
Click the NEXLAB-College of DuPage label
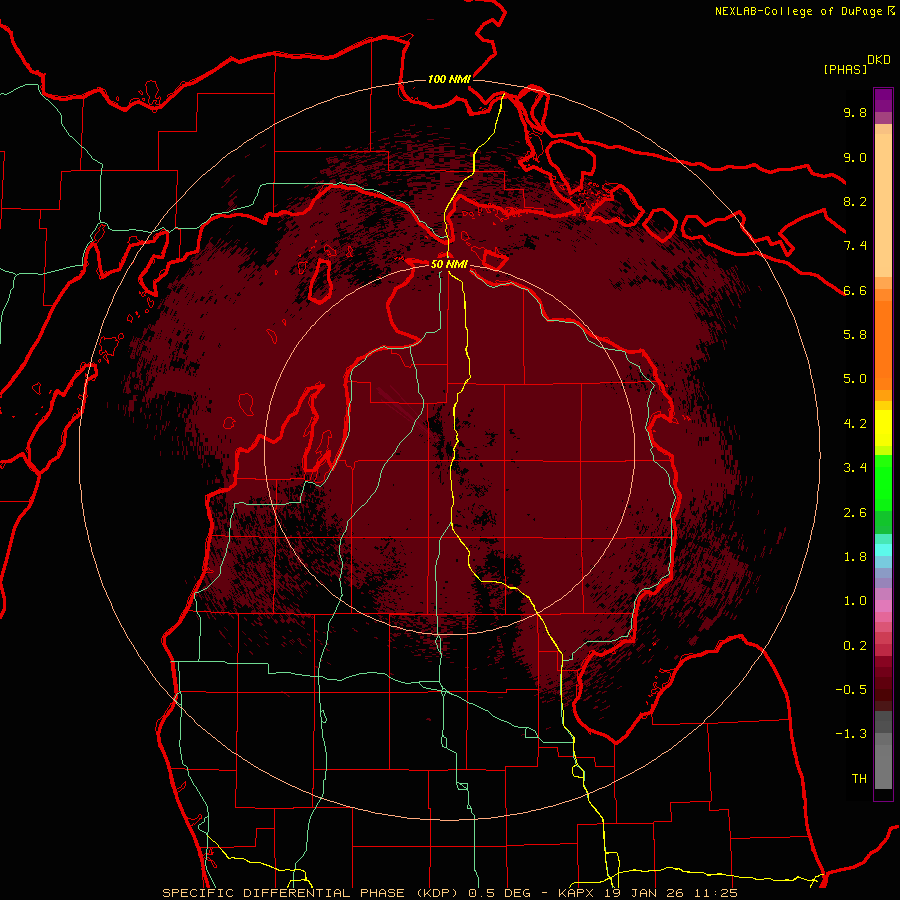[x=798, y=11]
